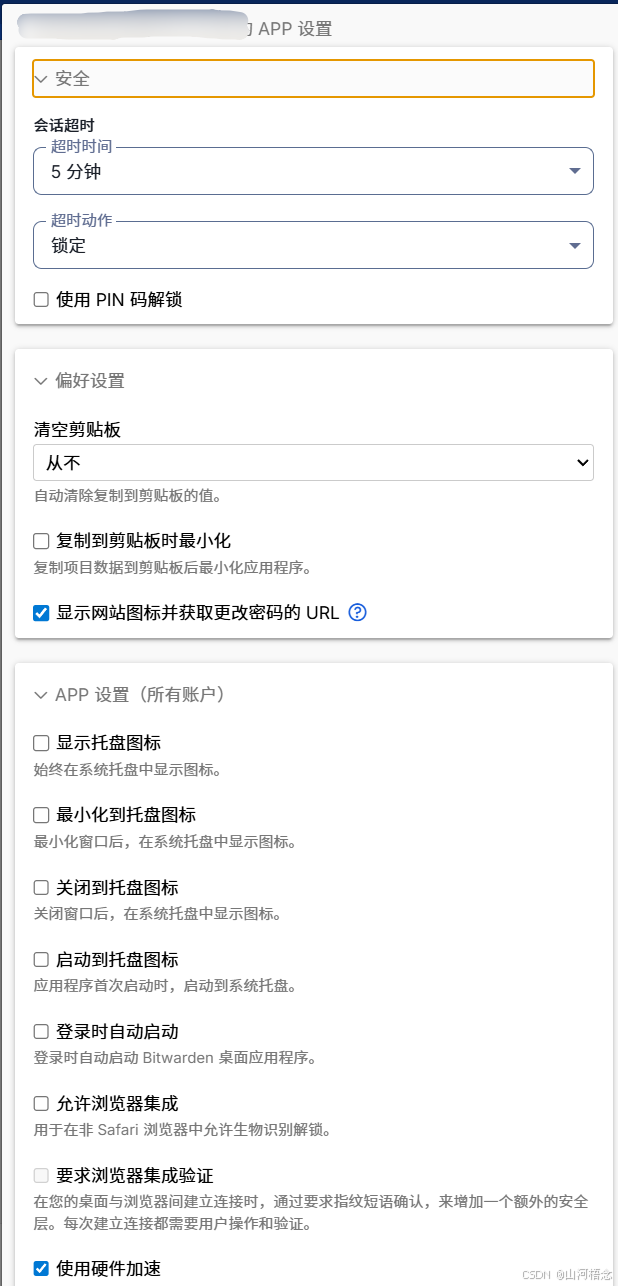The height and width of the screenshot is (1286, 618).
Task: Collapse the 安全 section chevron
Action: 41,78
